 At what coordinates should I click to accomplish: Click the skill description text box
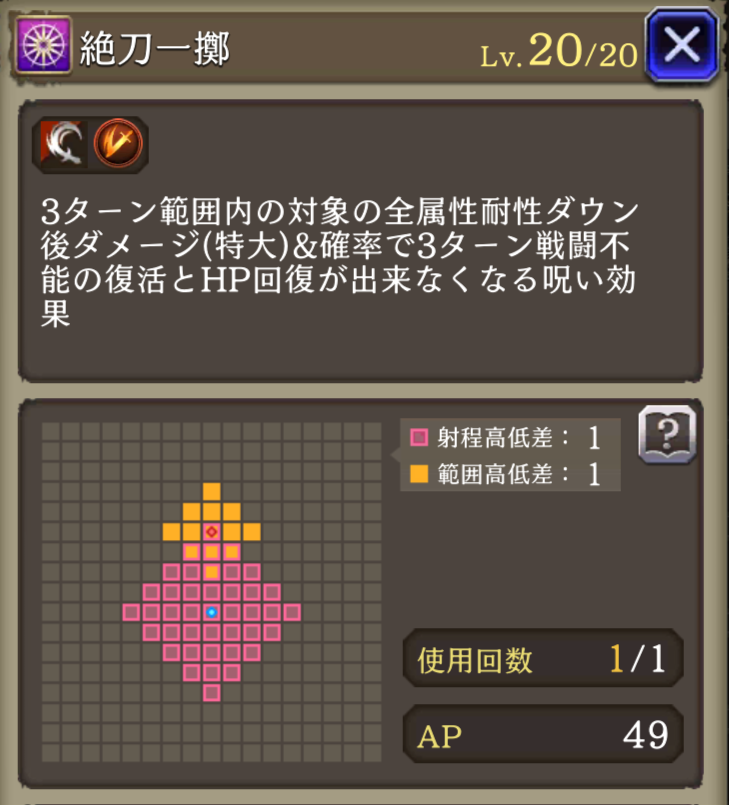click(x=360, y=241)
